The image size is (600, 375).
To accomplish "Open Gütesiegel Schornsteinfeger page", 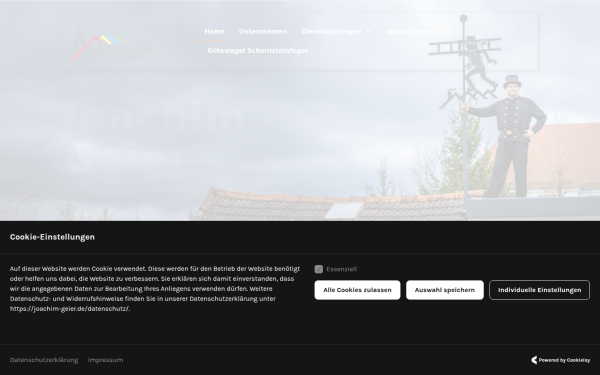I will 258,51.
